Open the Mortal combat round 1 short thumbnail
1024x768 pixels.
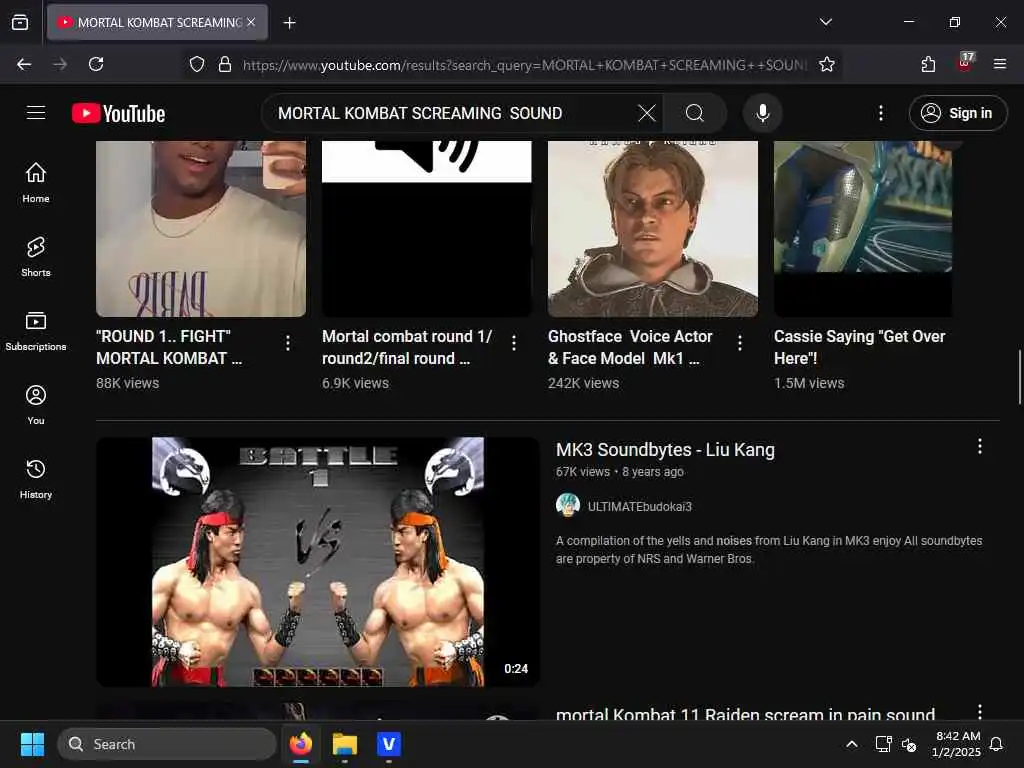(426, 229)
